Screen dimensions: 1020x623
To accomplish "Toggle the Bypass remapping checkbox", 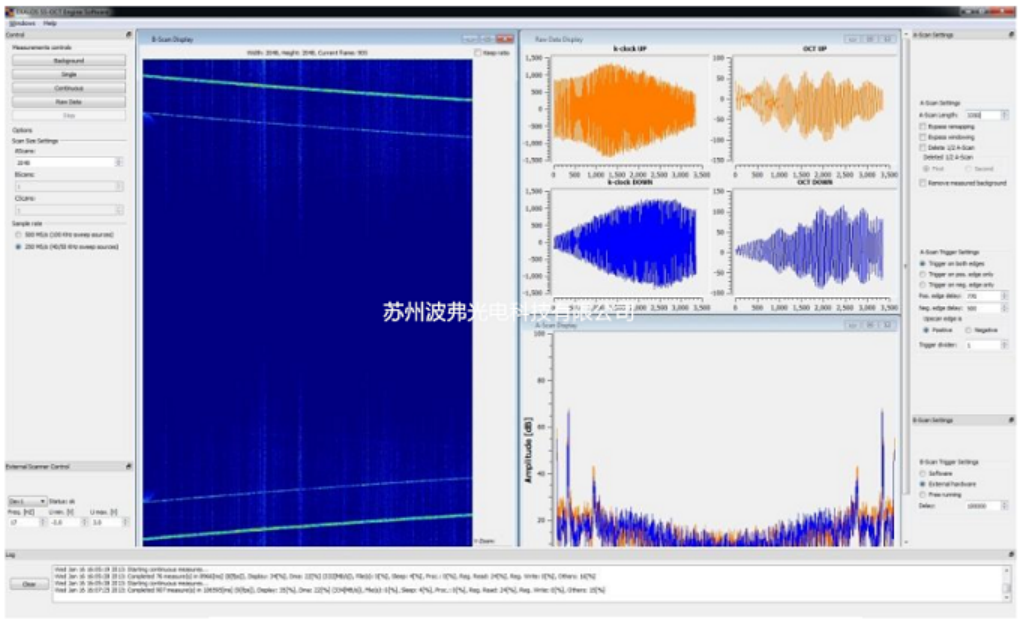I will [x=922, y=127].
